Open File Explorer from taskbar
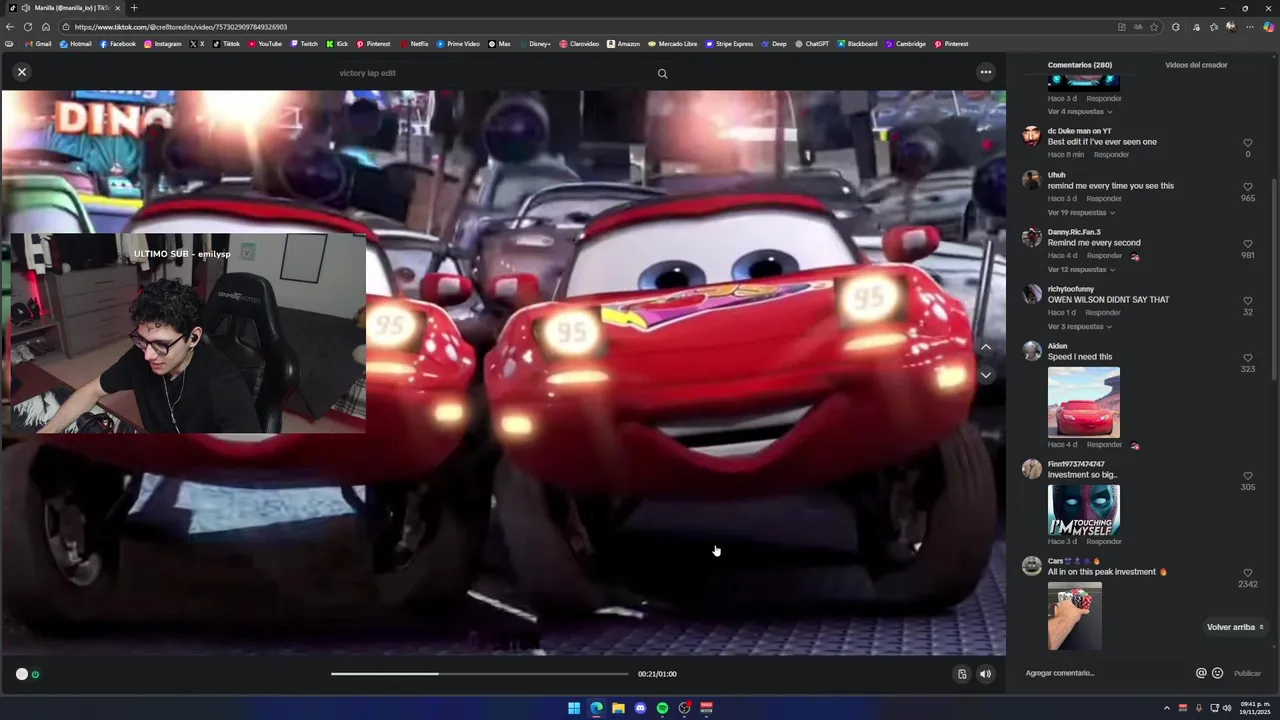The height and width of the screenshot is (720, 1280). coord(618,708)
